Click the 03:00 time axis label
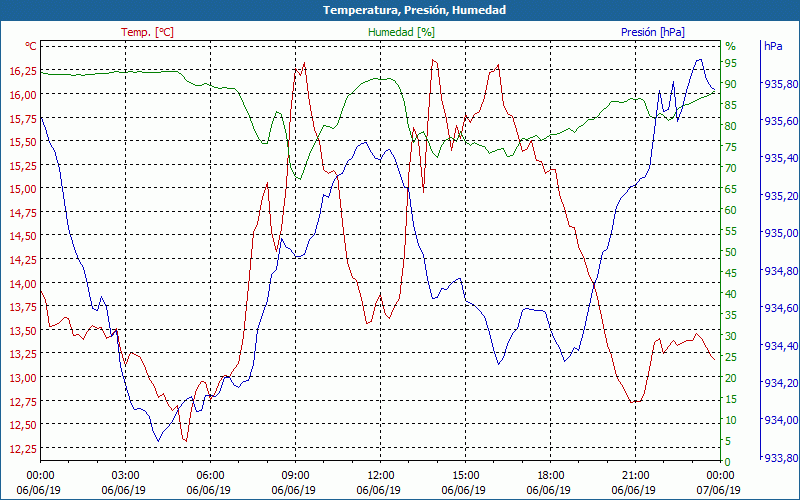800x500 pixels. (x=125, y=476)
